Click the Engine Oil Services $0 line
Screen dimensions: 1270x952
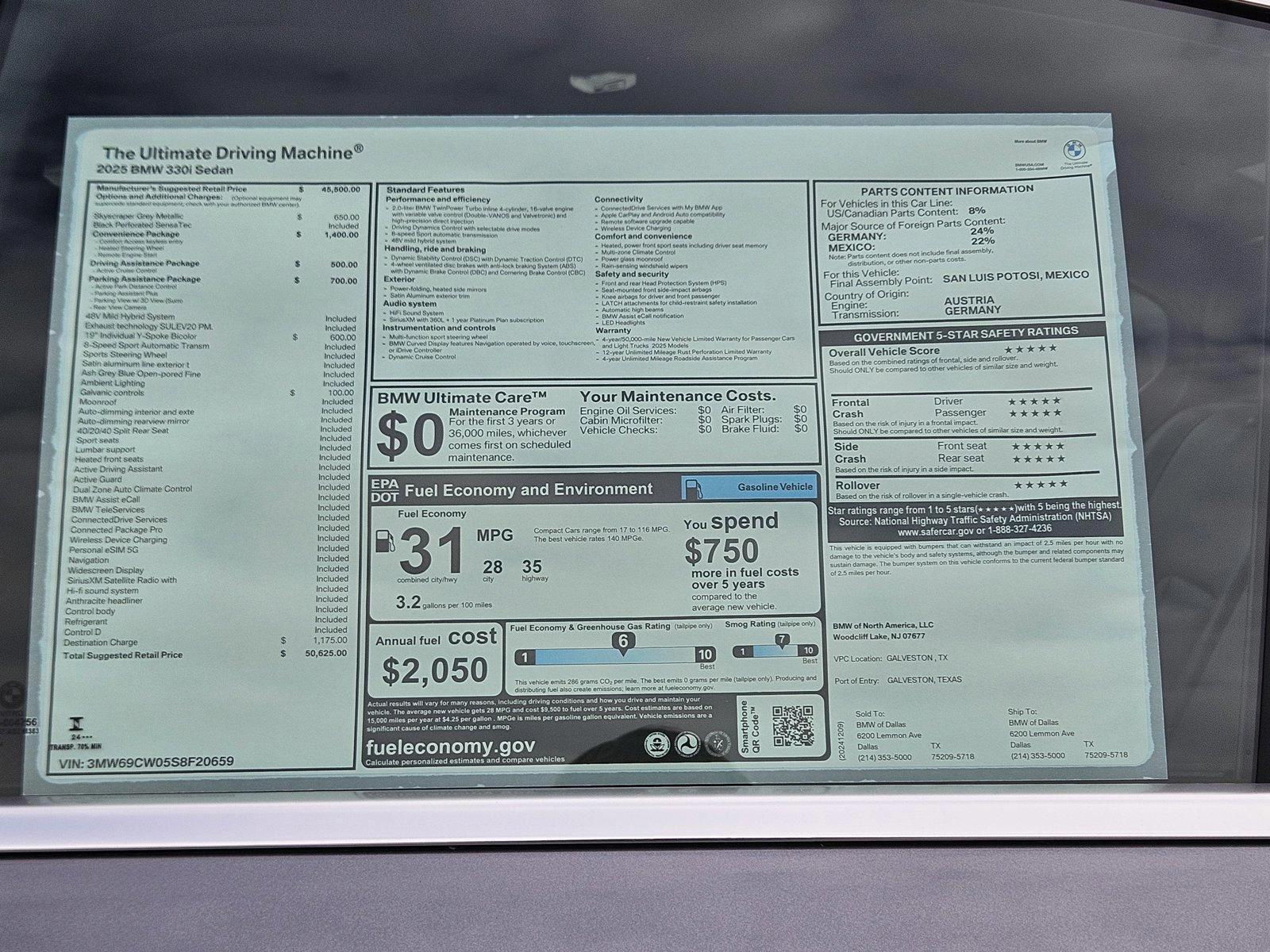[645, 410]
